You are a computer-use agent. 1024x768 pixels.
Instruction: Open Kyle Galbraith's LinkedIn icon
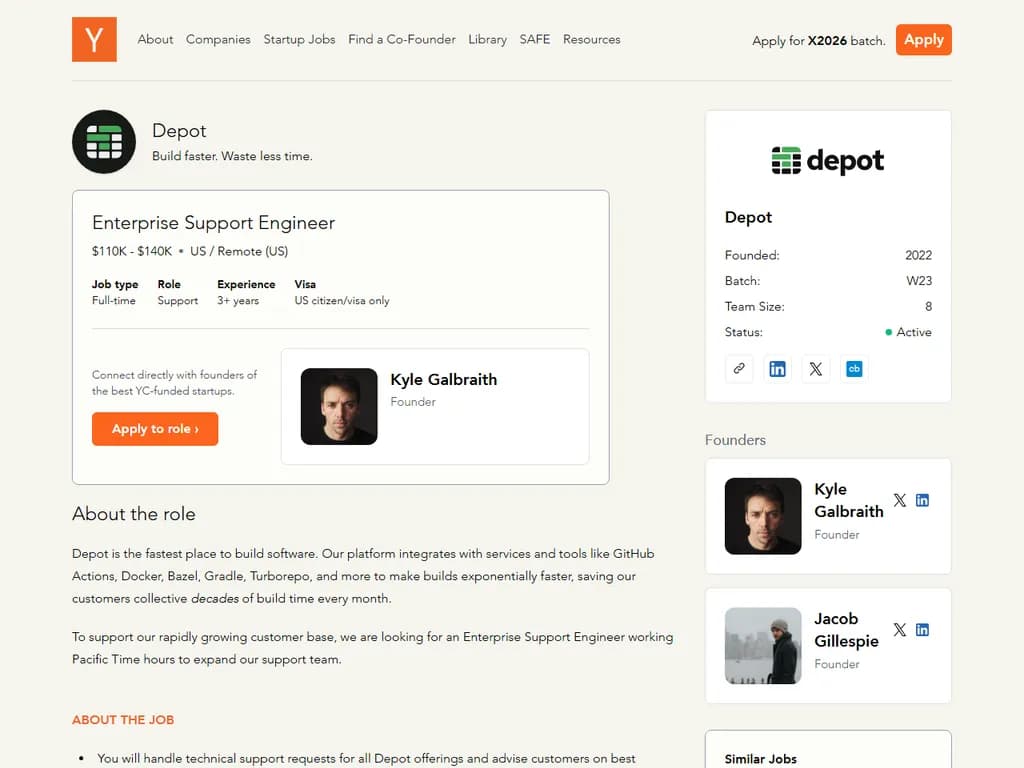click(x=923, y=500)
